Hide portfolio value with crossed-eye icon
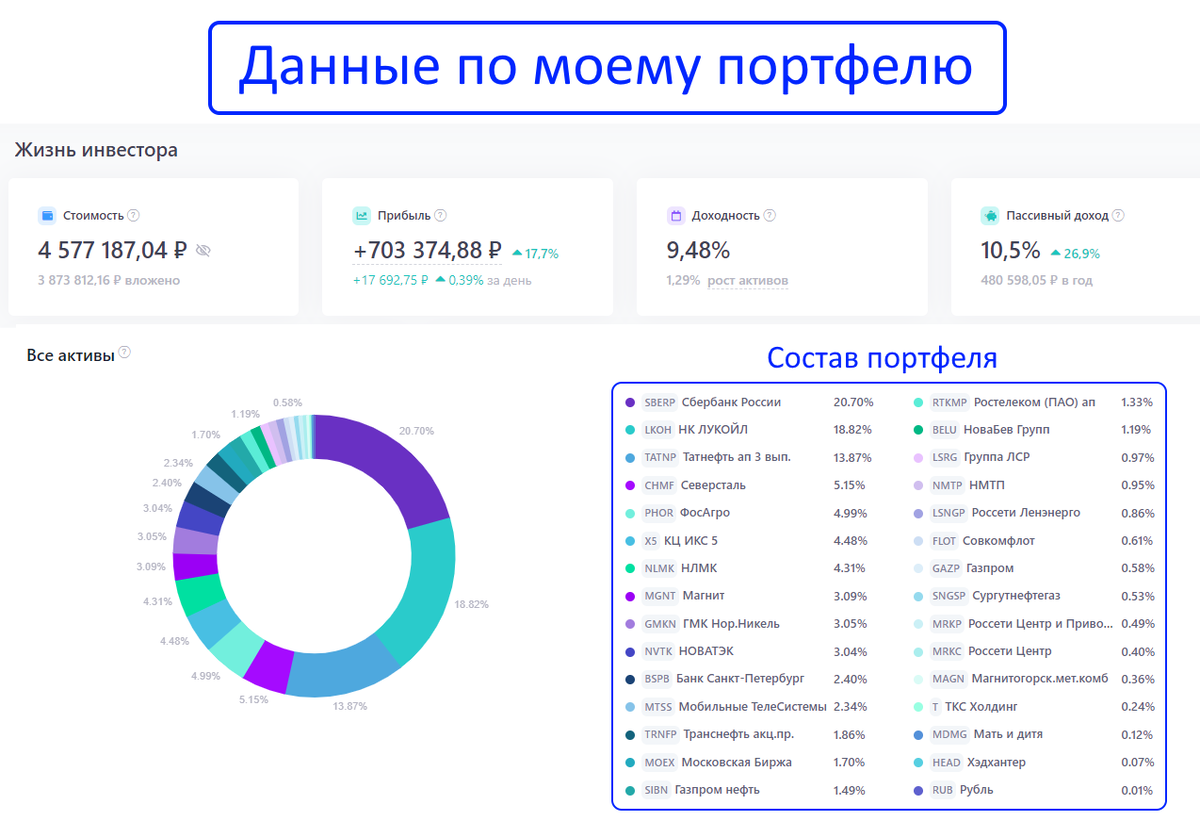This screenshot has width=1200, height=821. (203, 250)
